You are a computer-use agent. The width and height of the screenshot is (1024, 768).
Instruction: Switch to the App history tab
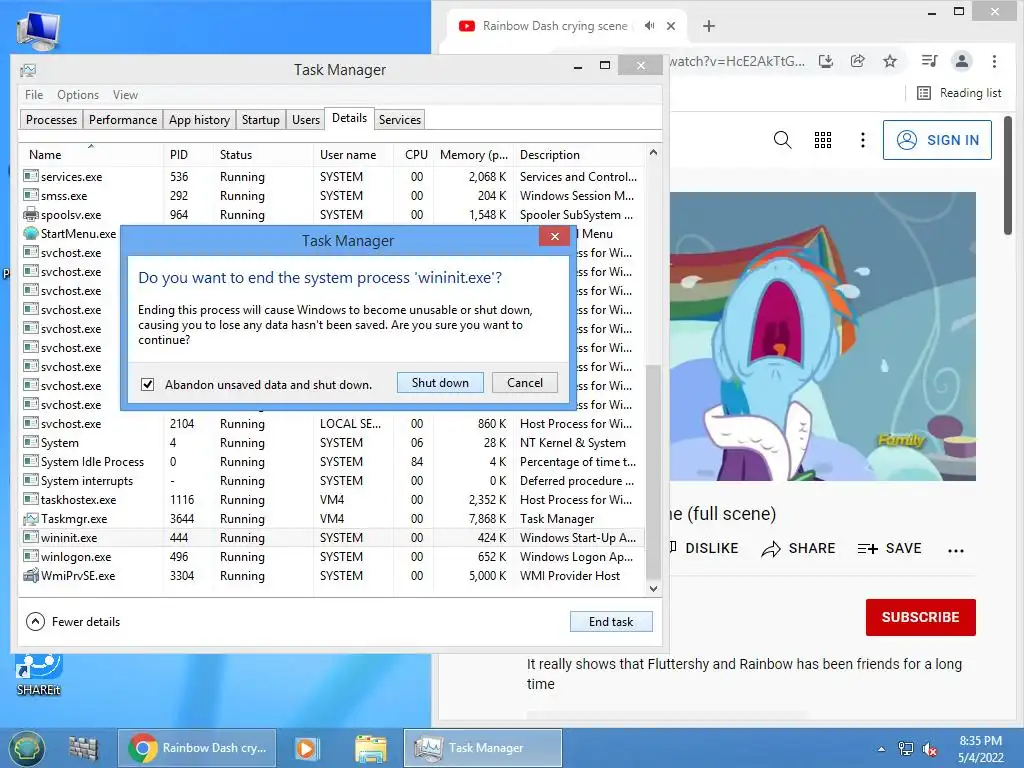(199, 120)
